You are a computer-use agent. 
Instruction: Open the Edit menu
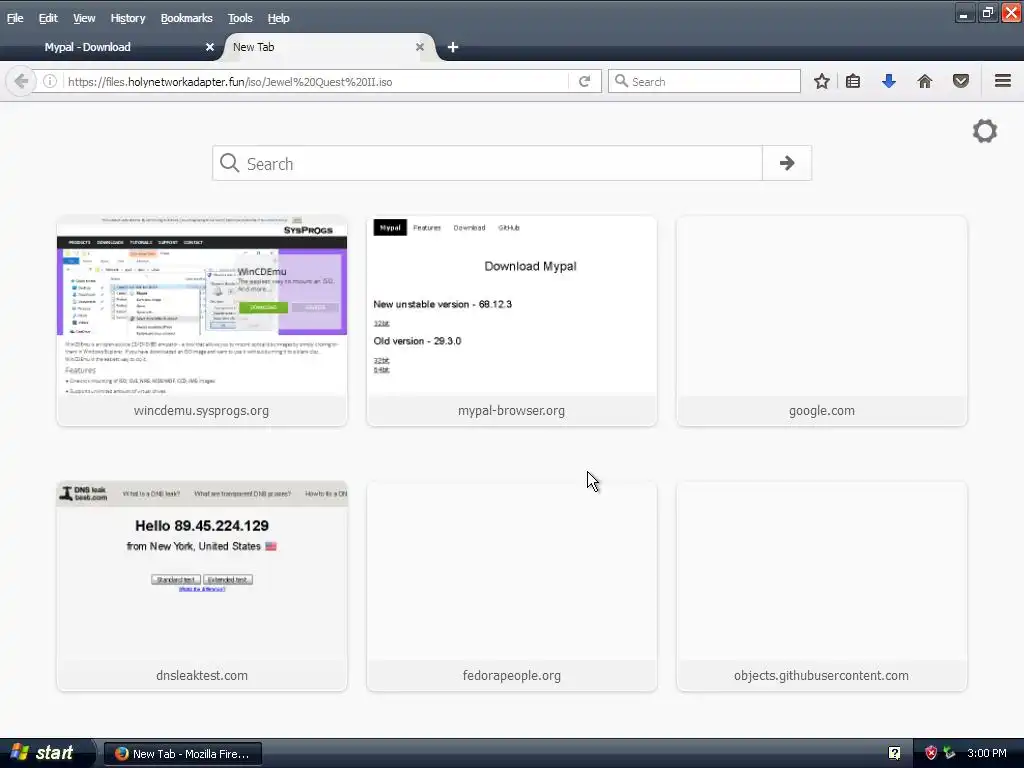pos(48,18)
